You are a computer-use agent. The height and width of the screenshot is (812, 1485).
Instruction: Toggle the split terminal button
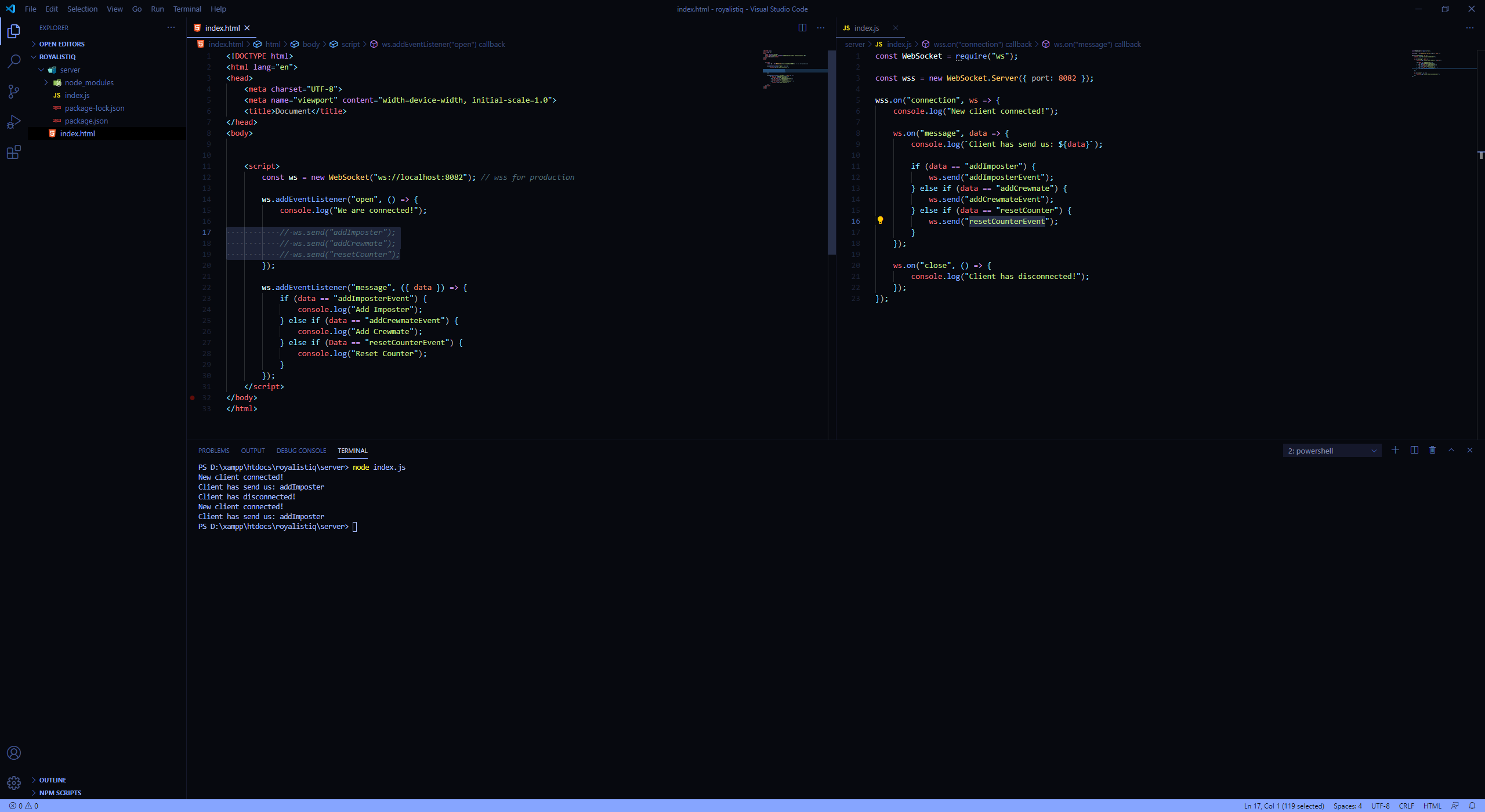tap(1414, 450)
